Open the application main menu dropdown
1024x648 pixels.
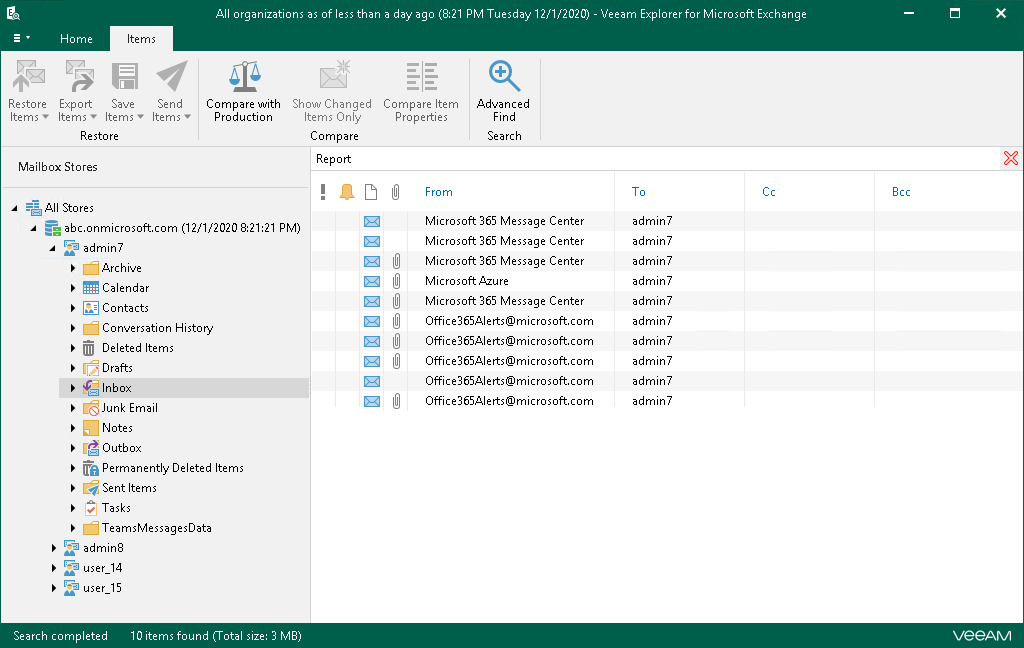21,39
